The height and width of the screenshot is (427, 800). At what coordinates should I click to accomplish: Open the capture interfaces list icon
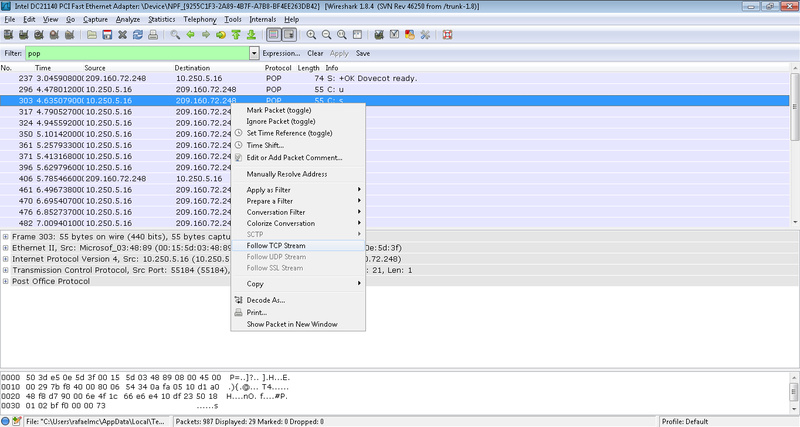point(8,35)
